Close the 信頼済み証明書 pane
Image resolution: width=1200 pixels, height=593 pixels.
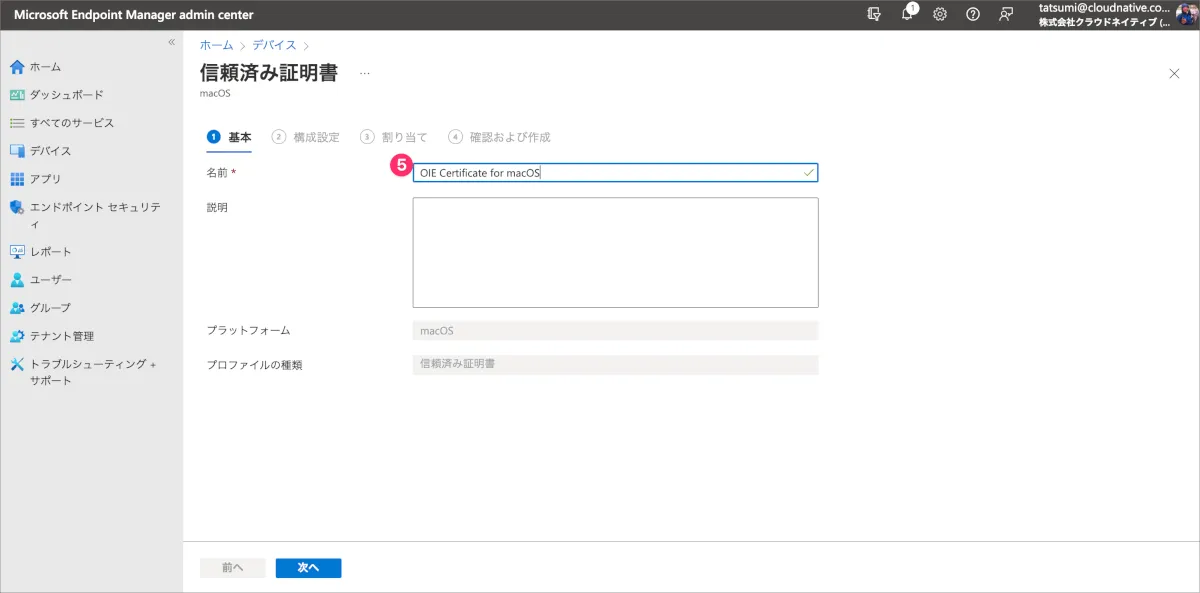pyautogui.click(x=1174, y=73)
